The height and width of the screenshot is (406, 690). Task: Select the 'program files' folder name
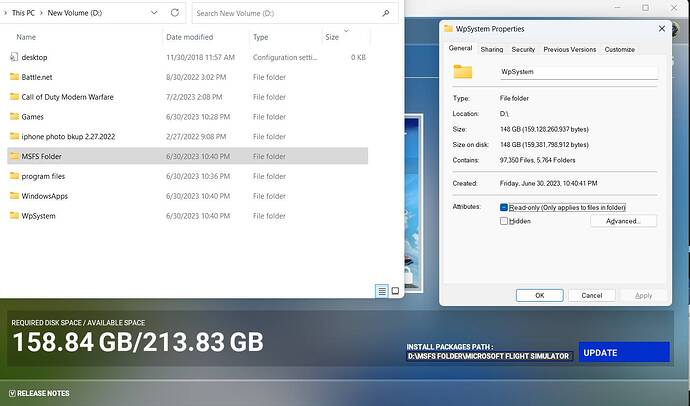[43, 176]
